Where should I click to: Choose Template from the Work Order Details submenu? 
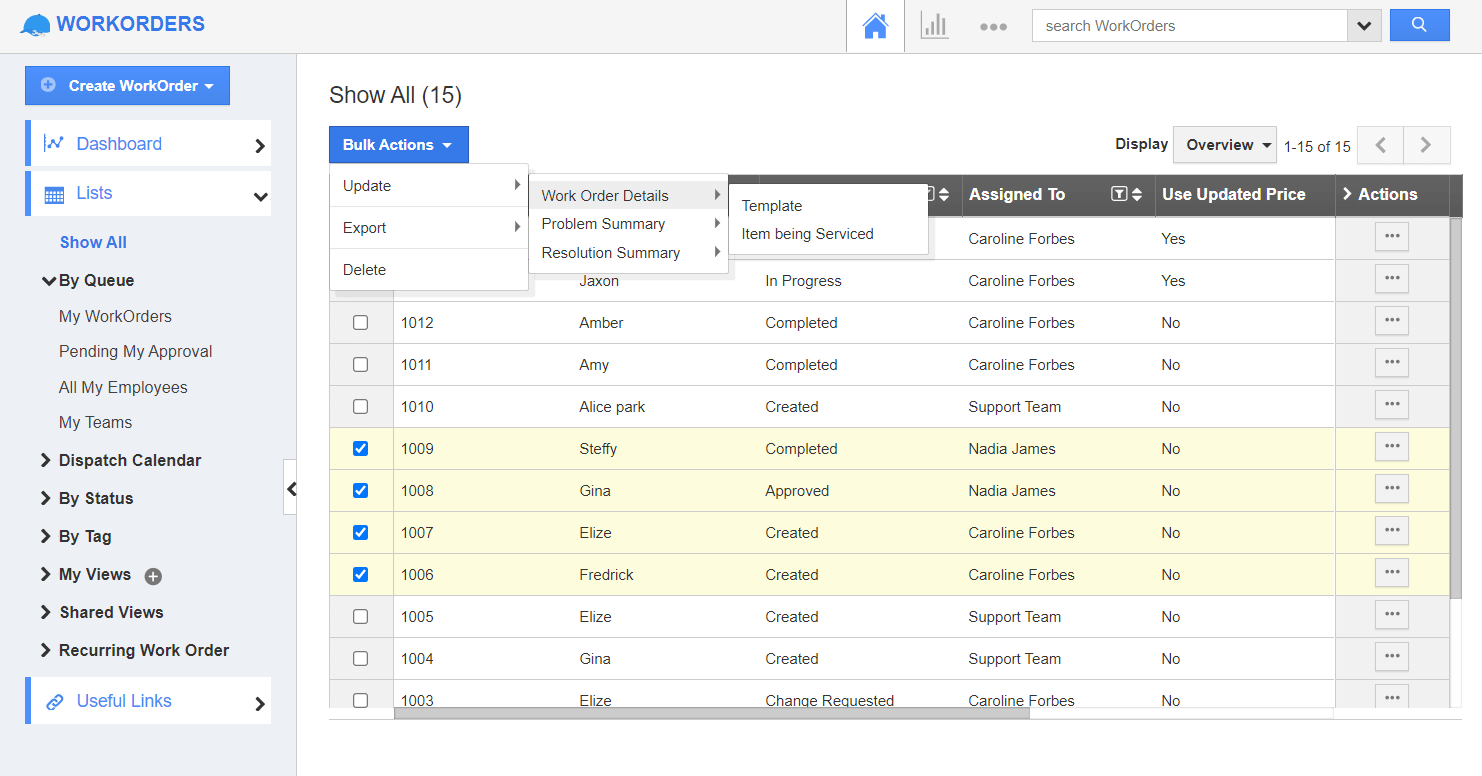coord(771,205)
